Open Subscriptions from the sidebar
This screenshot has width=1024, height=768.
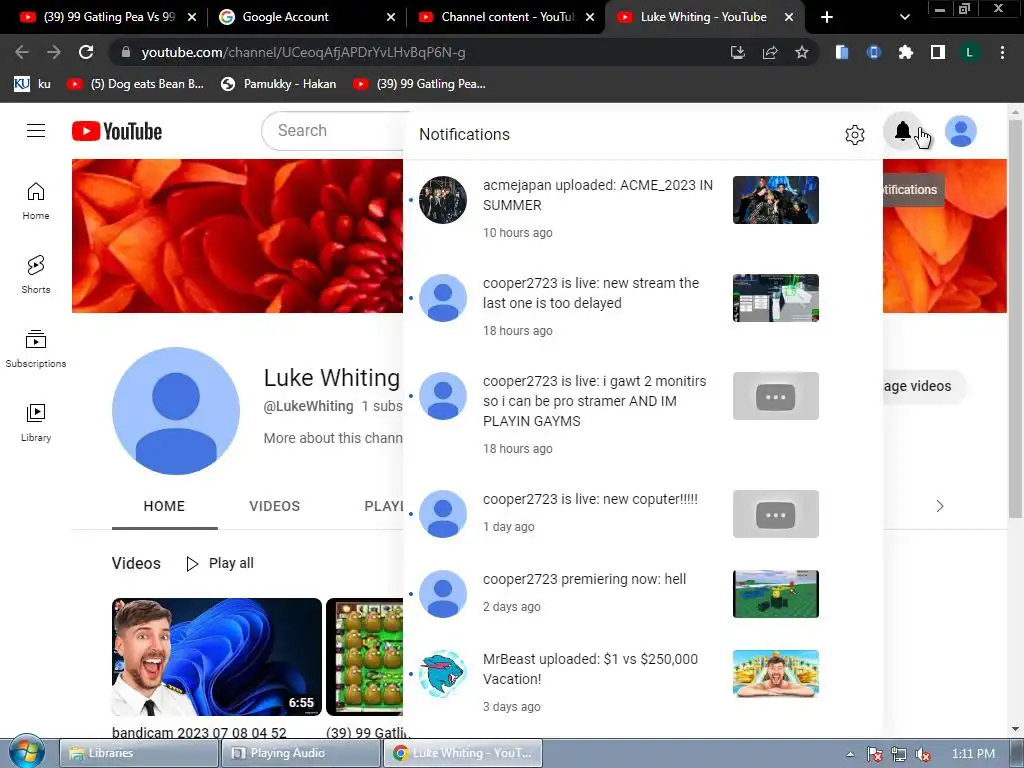click(x=36, y=348)
